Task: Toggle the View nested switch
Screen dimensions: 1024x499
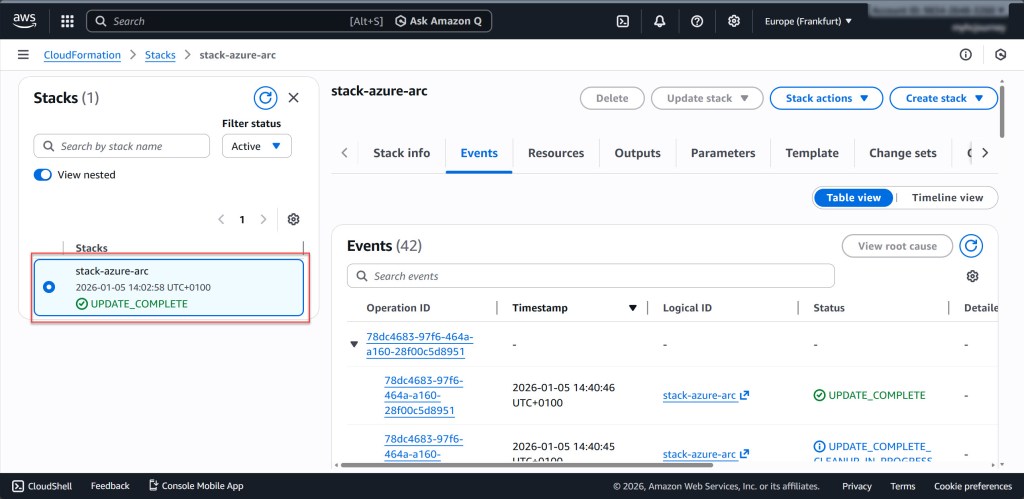Action: [43, 175]
